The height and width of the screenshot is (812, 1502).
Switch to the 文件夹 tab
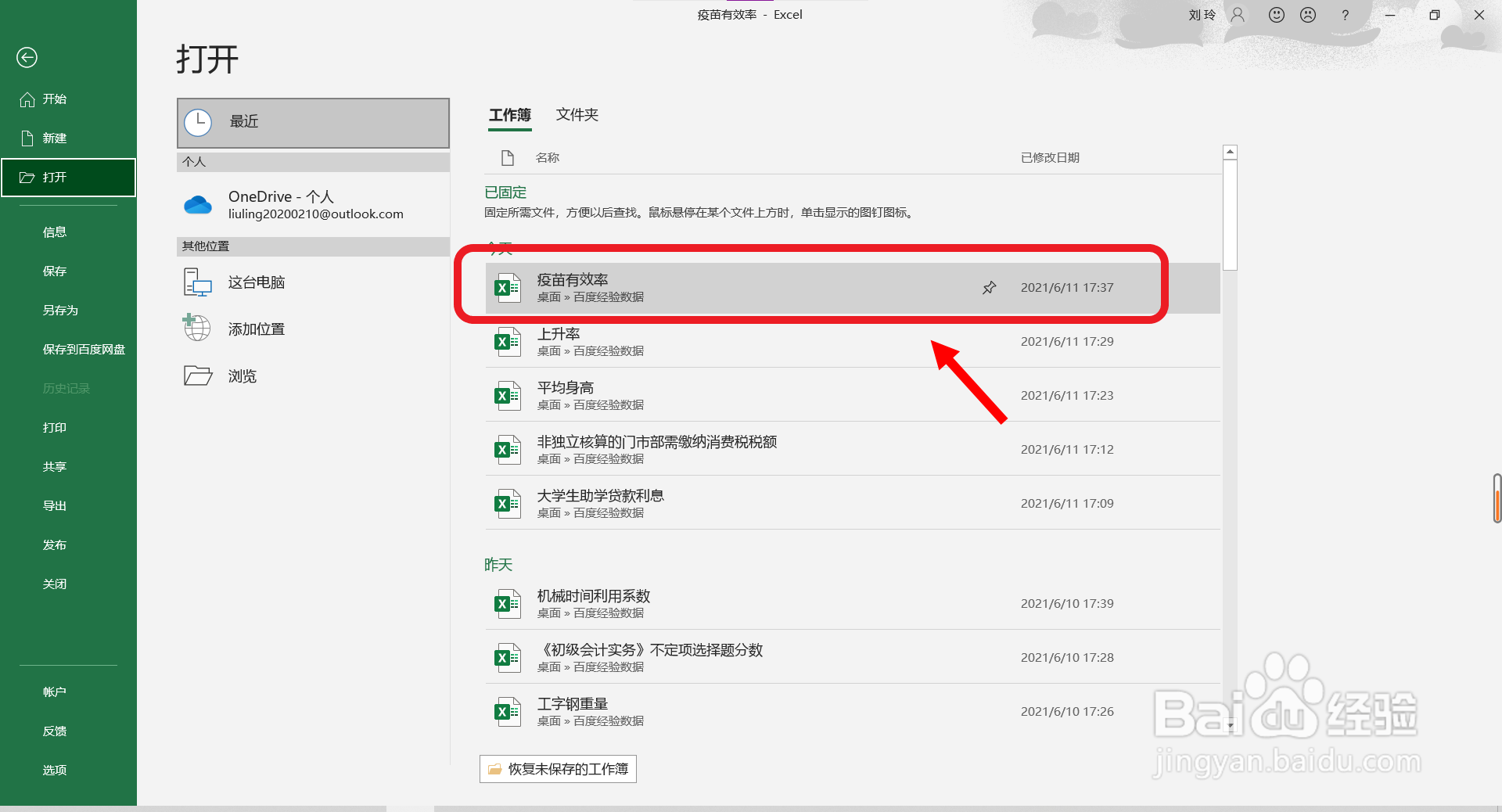(x=577, y=115)
